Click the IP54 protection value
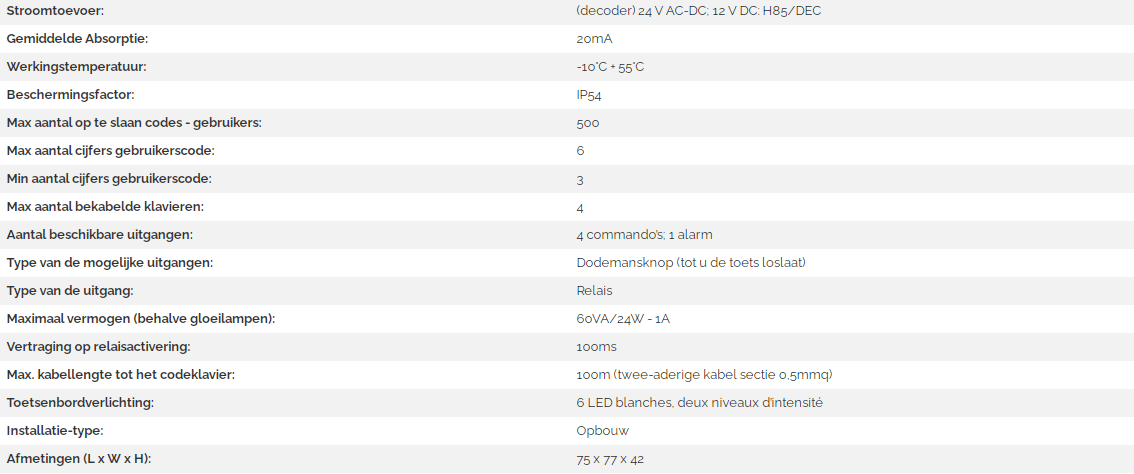This screenshot has width=1134, height=474. (589, 95)
